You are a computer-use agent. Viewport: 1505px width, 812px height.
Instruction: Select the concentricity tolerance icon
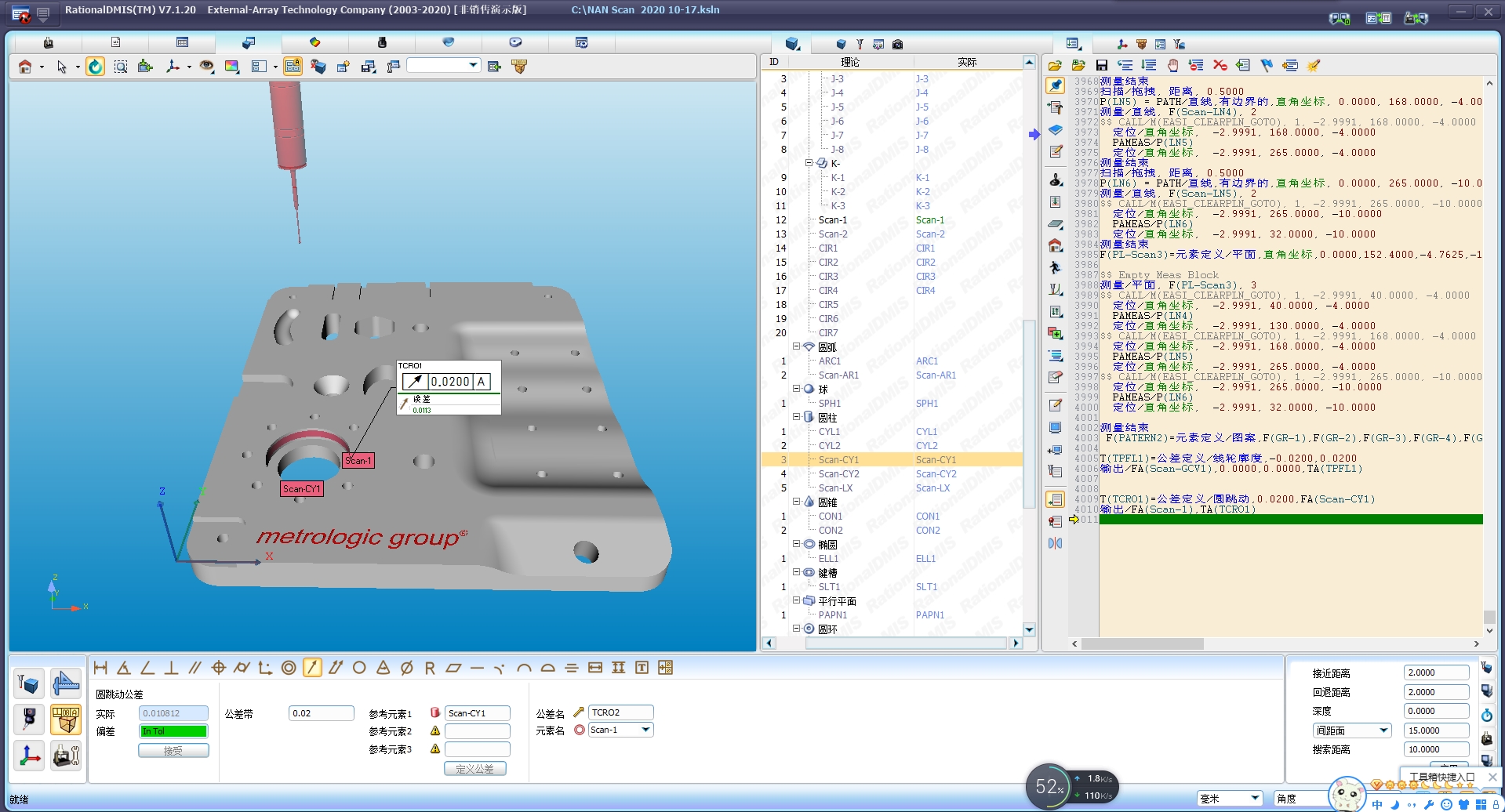289,668
